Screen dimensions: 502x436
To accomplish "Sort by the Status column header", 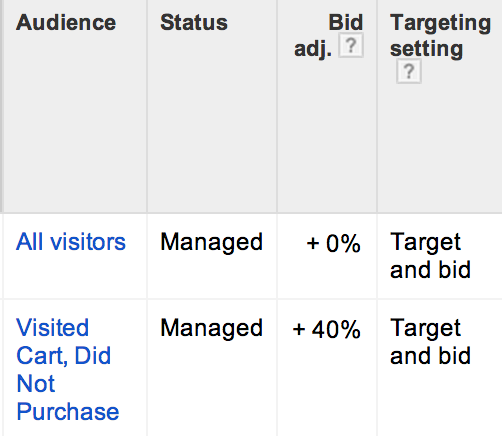I will pyautogui.click(x=194, y=23).
